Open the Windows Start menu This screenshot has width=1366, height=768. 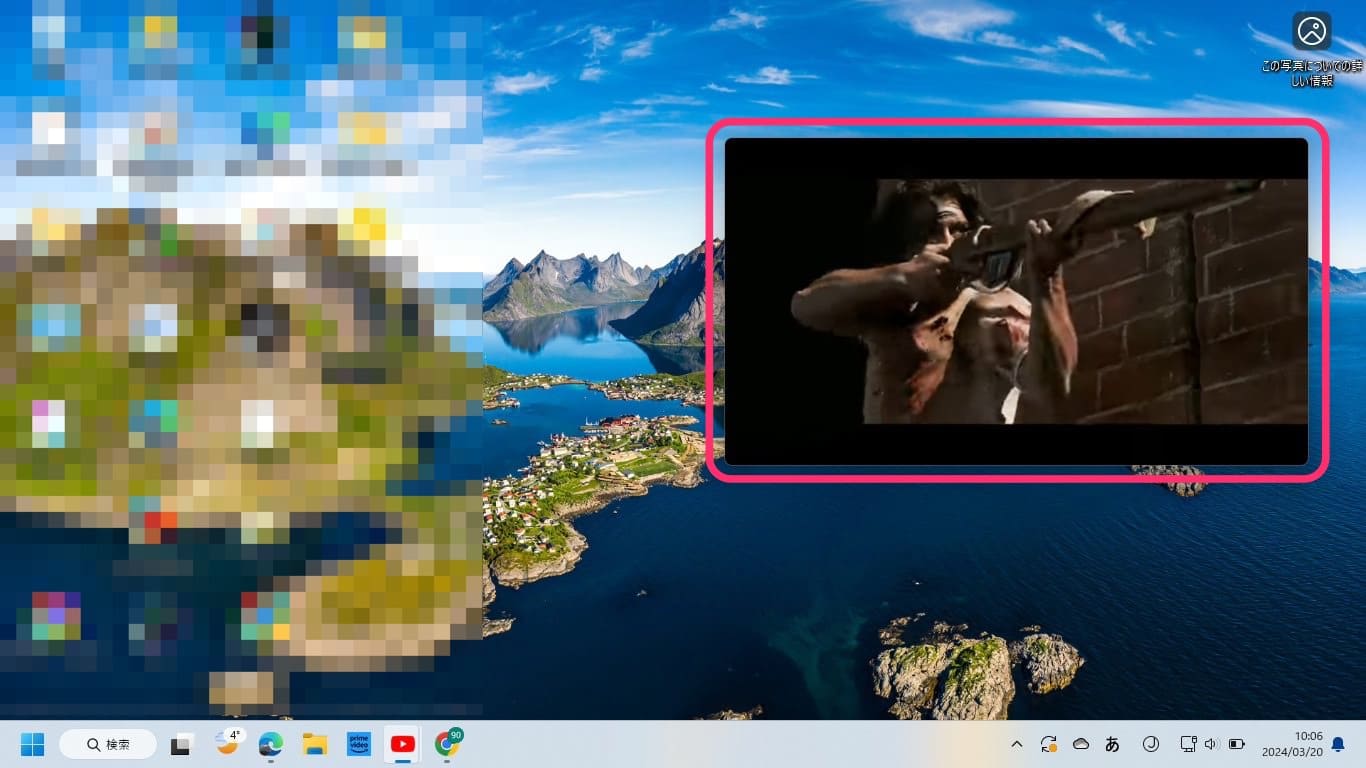pyautogui.click(x=32, y=744)
